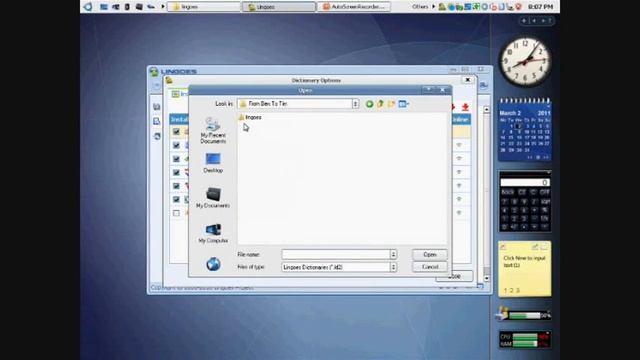Screen dimensions: 640x360
Task: Click the Close button in Dictionary Options
Action: (454, 277)
